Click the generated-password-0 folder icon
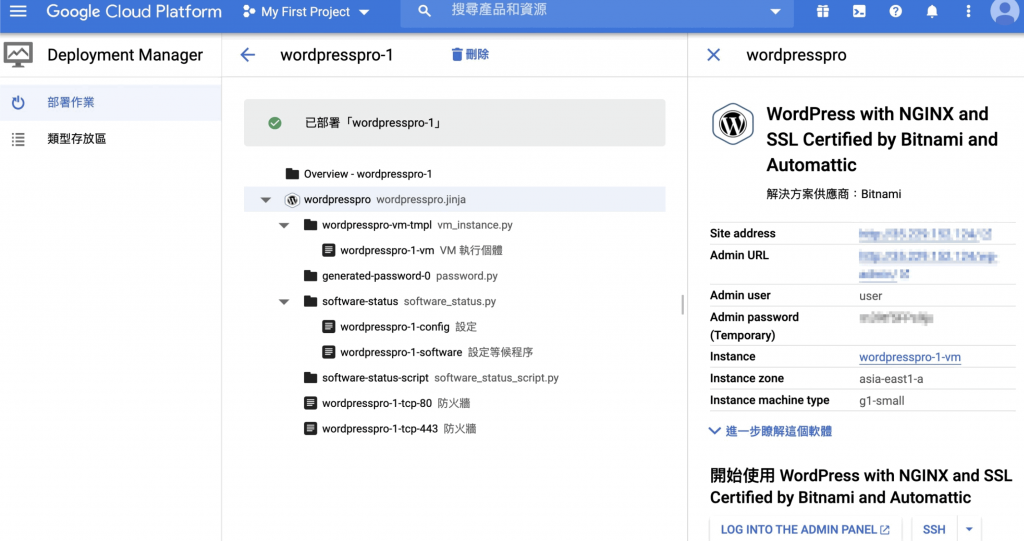 [x=311, y=276]
